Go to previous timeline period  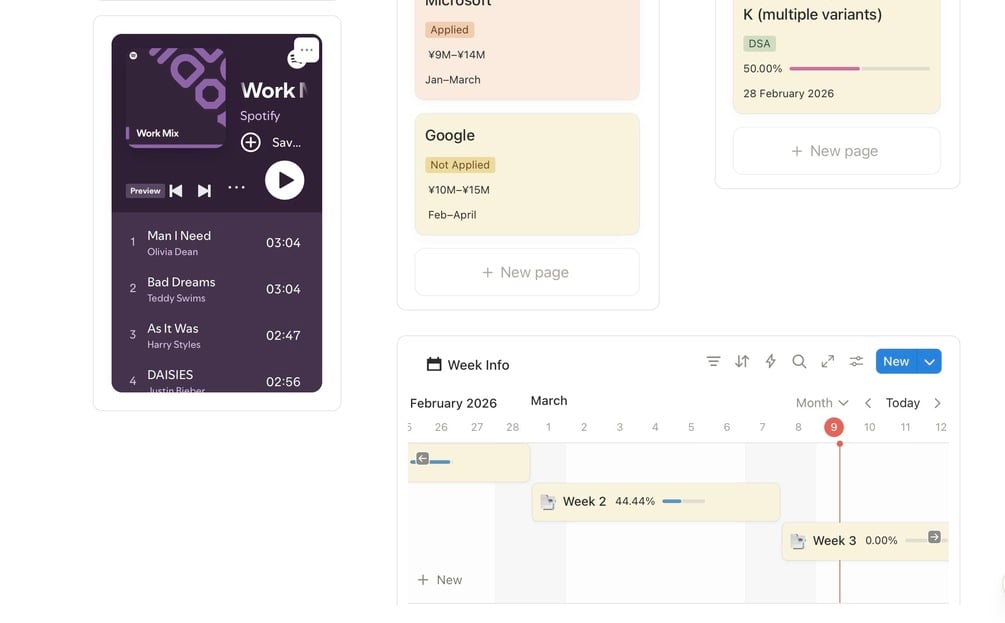(868, 403)
